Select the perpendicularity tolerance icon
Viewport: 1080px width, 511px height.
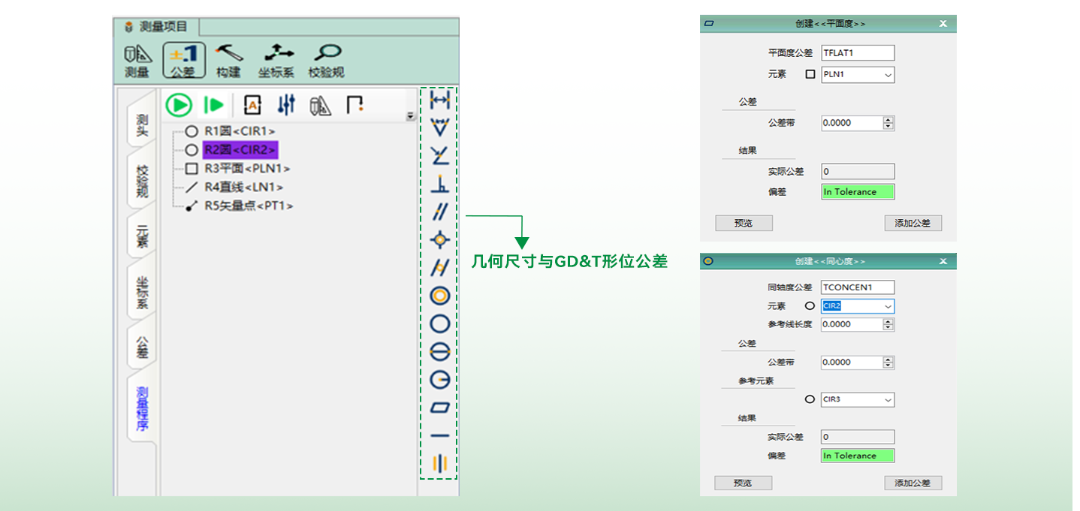(x=439, y=184)
